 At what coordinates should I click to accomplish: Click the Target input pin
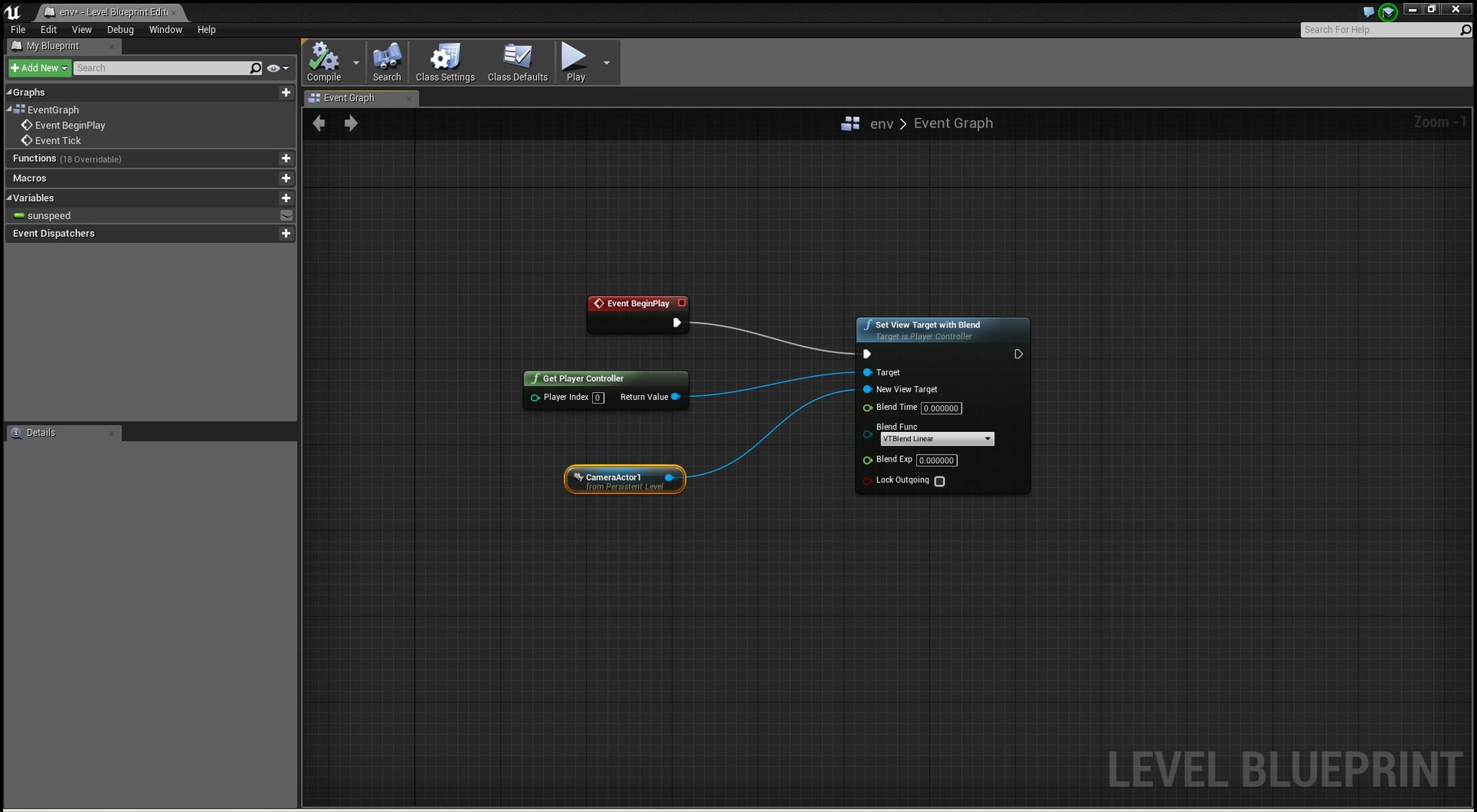pos(868,372)
